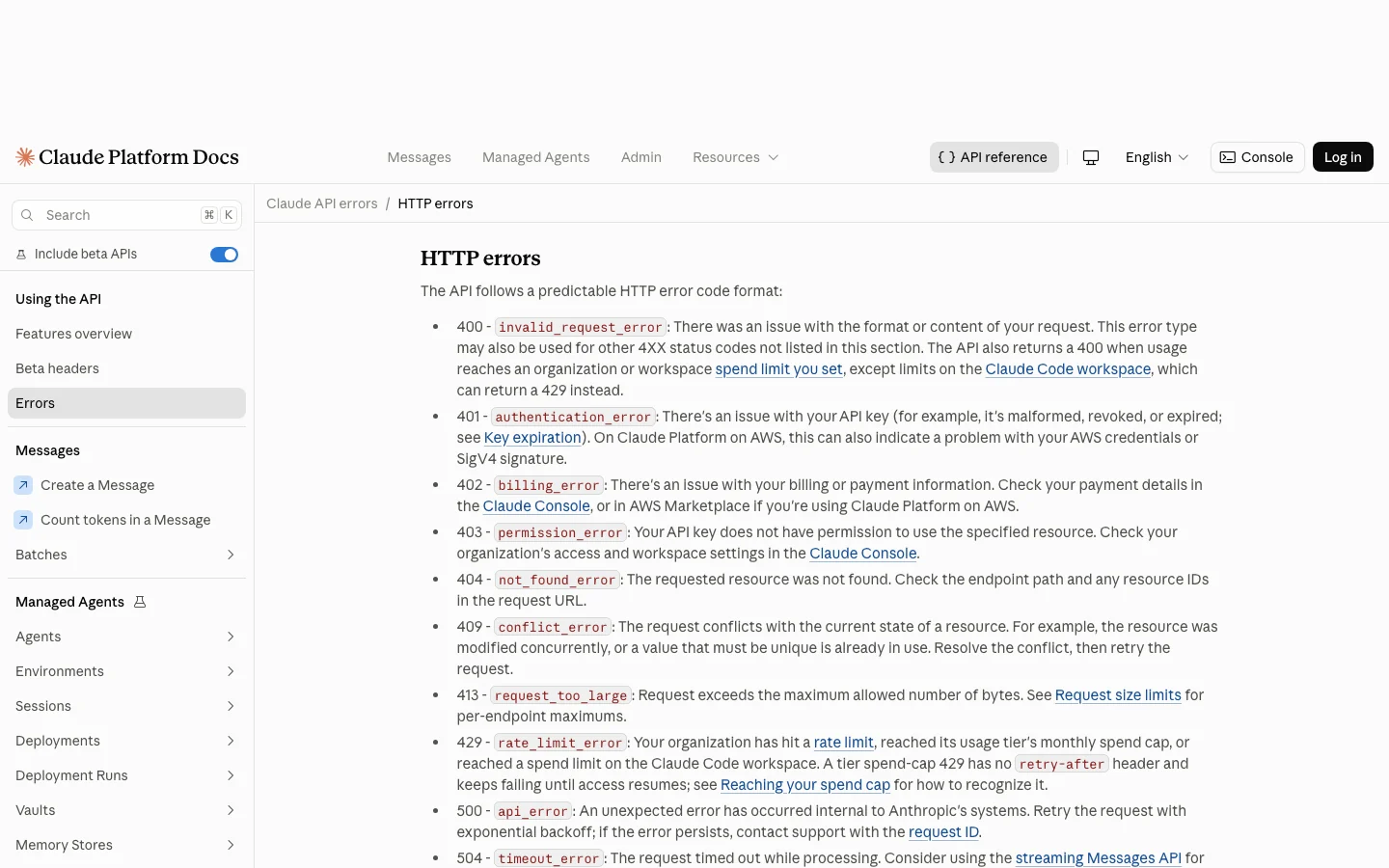The image size is (1389, 868).
Task: Click the search magnifier icon
Action: pos(27,215)
